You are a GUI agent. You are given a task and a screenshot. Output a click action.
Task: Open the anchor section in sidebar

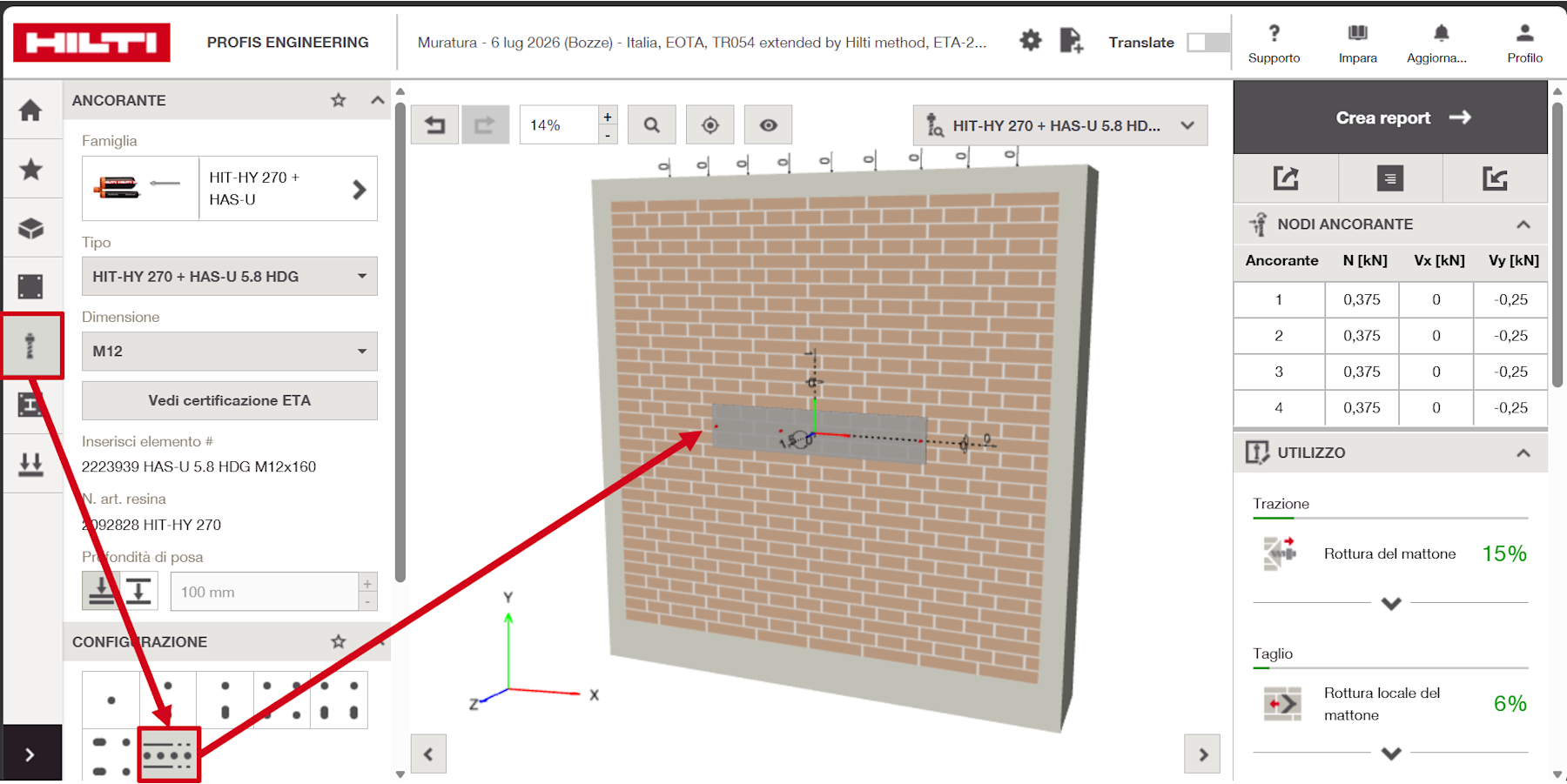[x=32, y=345]
